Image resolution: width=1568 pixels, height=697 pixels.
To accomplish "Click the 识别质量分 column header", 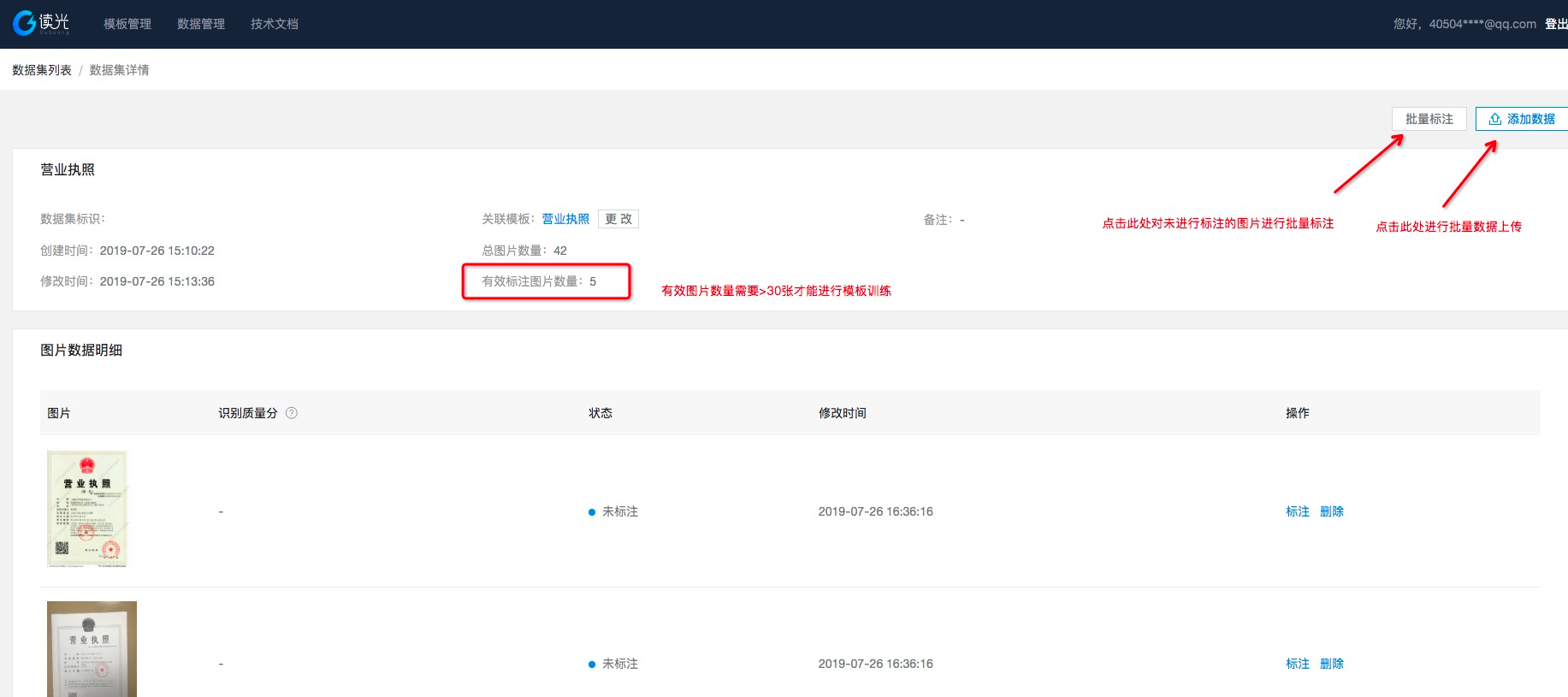I will click(248, 413).
